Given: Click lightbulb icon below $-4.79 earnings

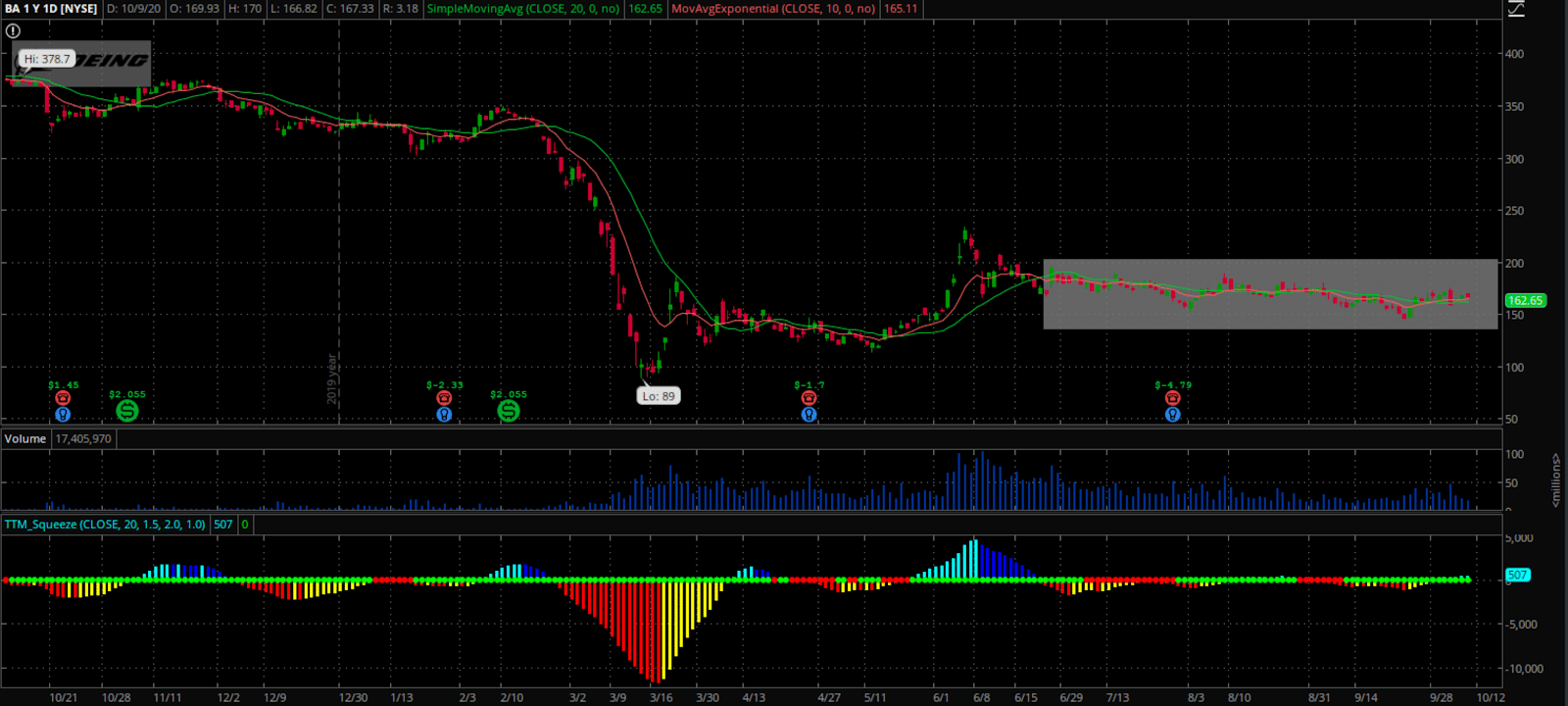Looking at the screenshot, I should pyautogui.click(x=1172, y=415).
